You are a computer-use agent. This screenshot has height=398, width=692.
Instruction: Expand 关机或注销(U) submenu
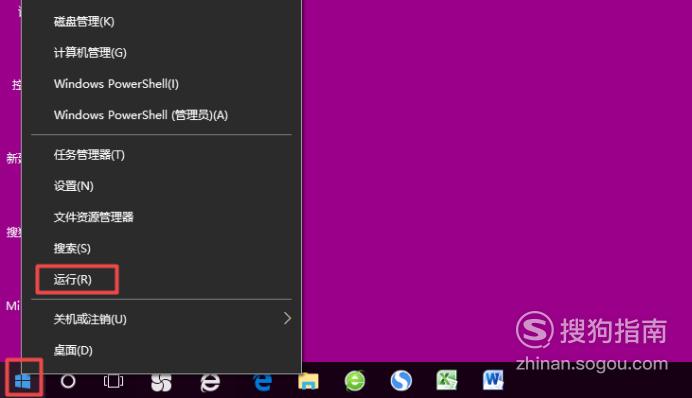pos(162,319)
